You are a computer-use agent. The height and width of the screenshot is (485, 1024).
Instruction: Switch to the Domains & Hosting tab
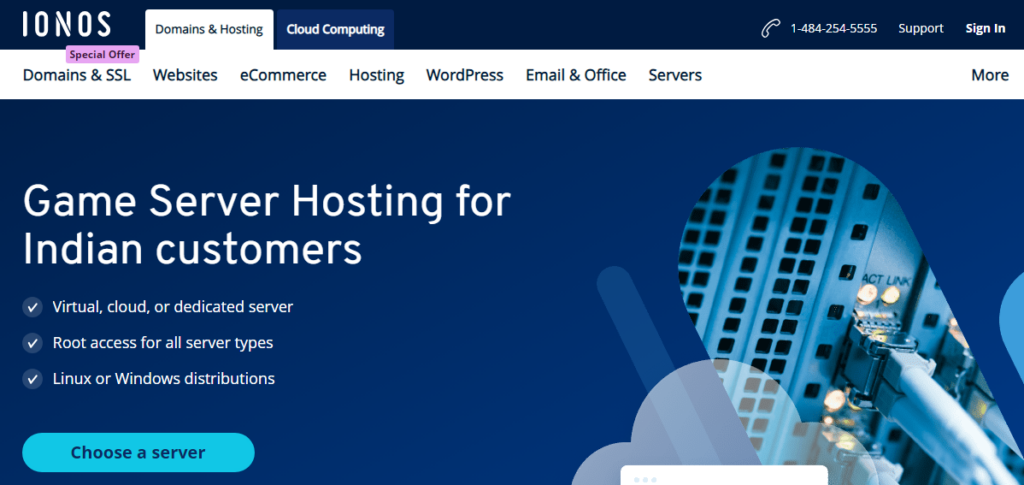click(209, 29)
